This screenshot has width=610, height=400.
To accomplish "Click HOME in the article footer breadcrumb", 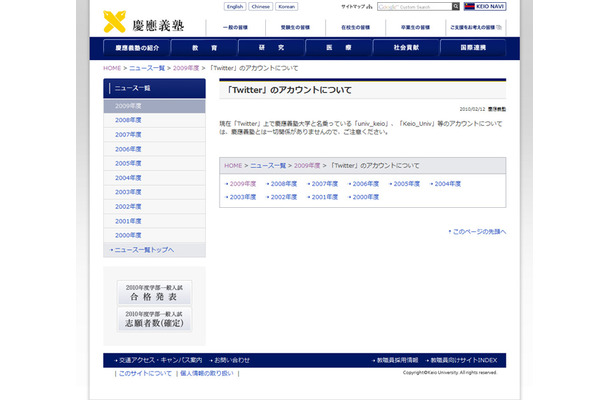I will click(x=233, y=166).
